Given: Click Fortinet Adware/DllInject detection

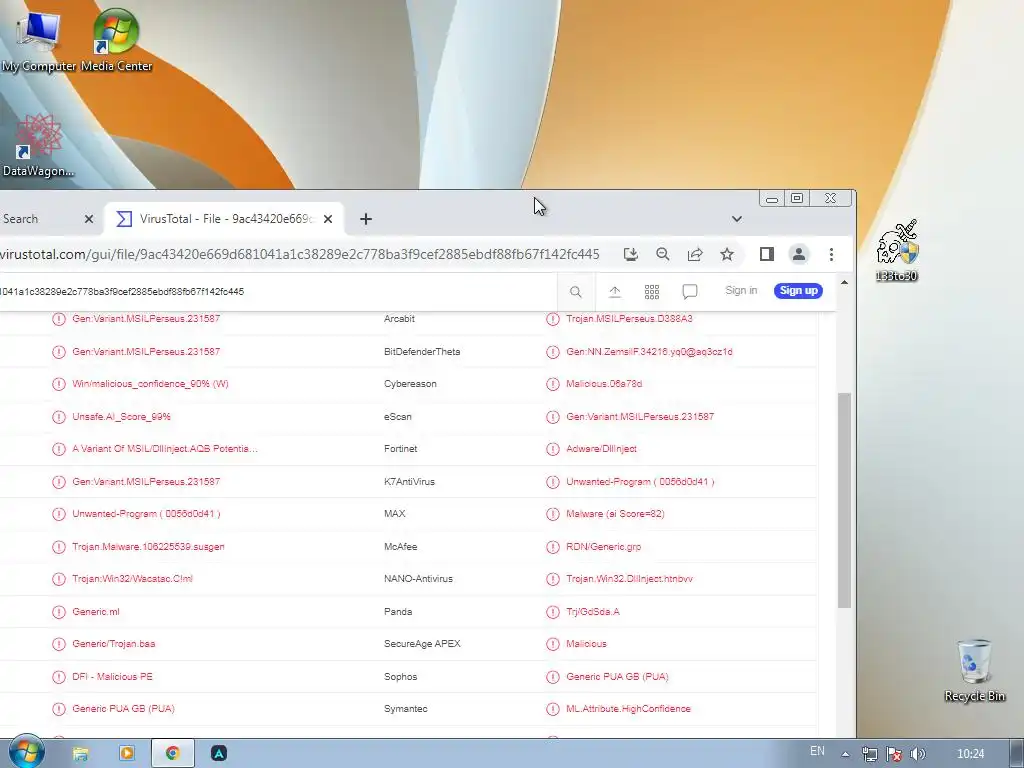Looking at the screenshot, I should pos(601,449).
